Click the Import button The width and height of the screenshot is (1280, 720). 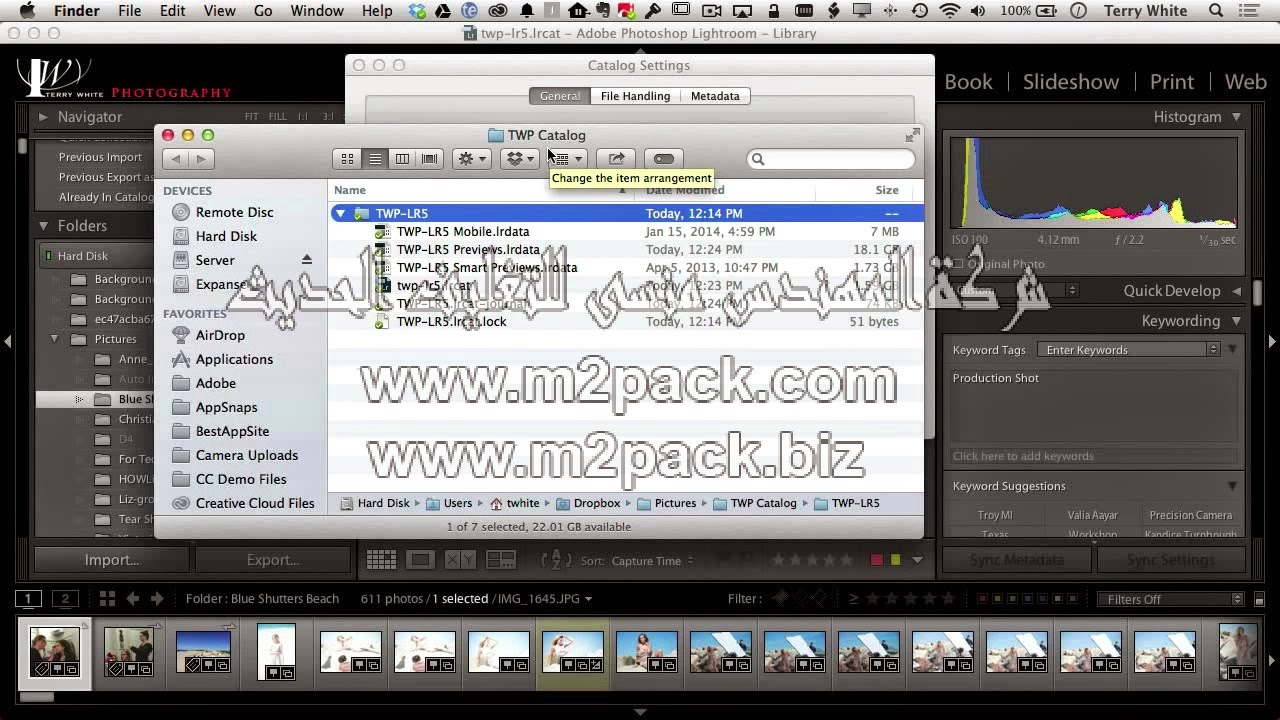[x=111, y=560]
